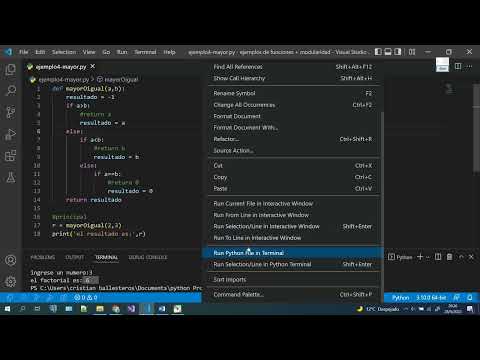Screen dimensions: 480x360
Task: Close the ejemplo4-mayor.py editor tab
Action: [93, 66]
